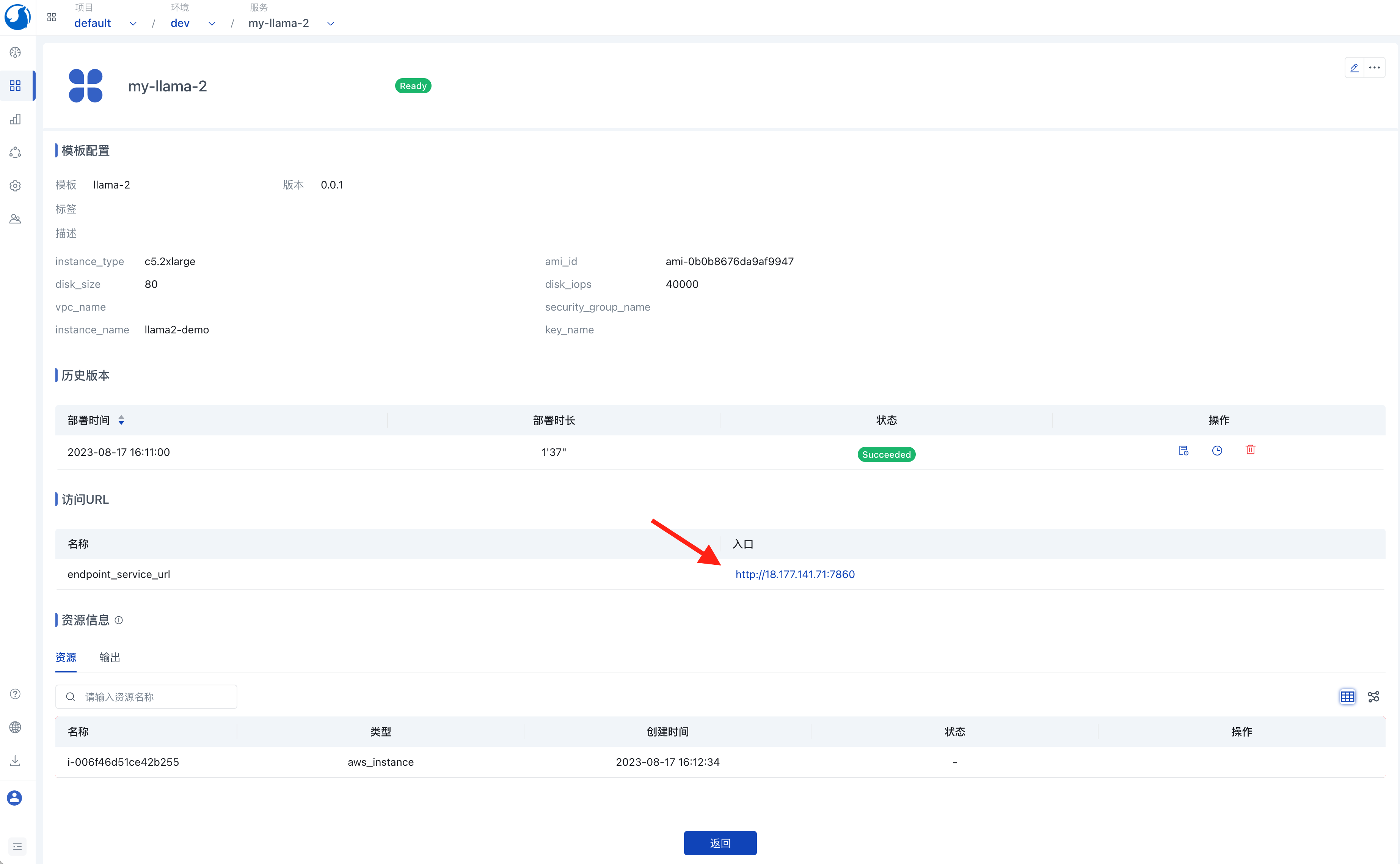Click rollback clock icon for the revision
Screen dimensions: 1400x864
point(1217,451)
